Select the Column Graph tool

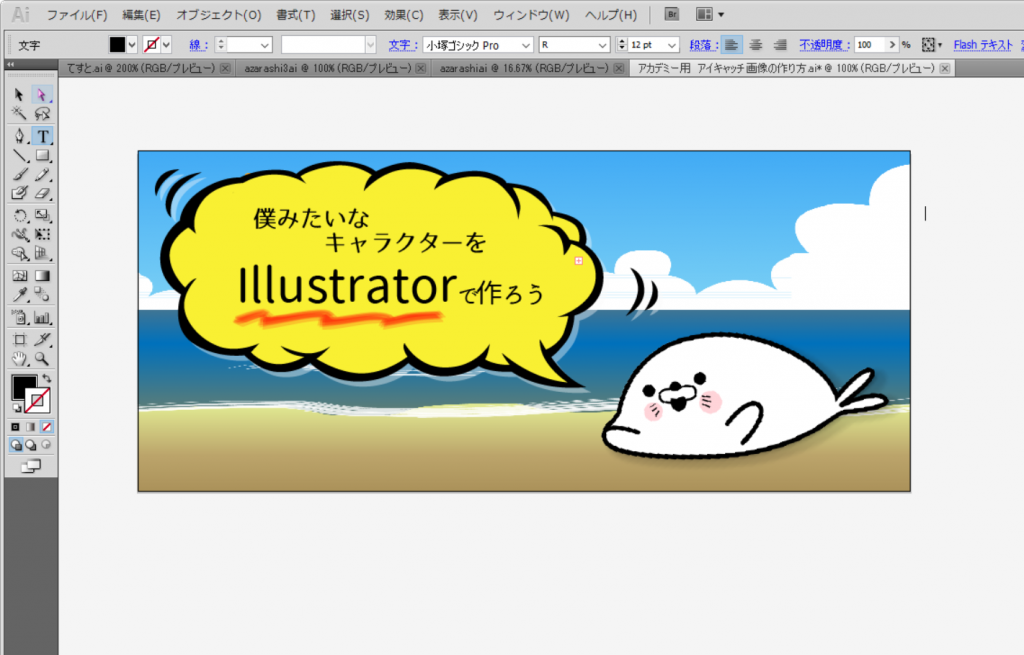(x=42, y=318)
